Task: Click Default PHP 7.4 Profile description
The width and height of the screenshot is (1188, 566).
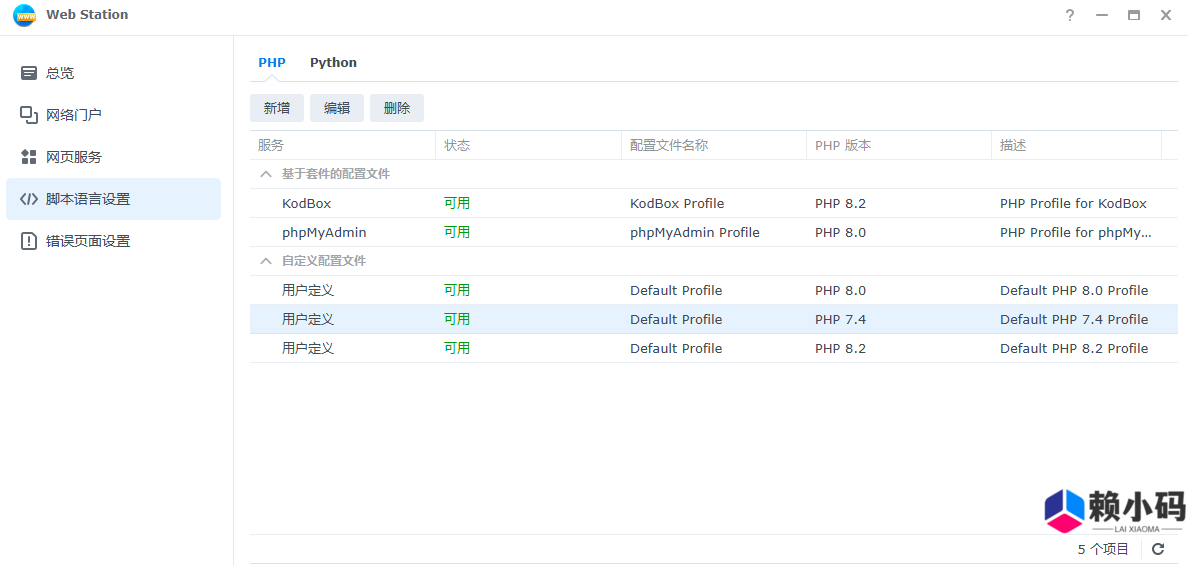Action: (1074, 320)
